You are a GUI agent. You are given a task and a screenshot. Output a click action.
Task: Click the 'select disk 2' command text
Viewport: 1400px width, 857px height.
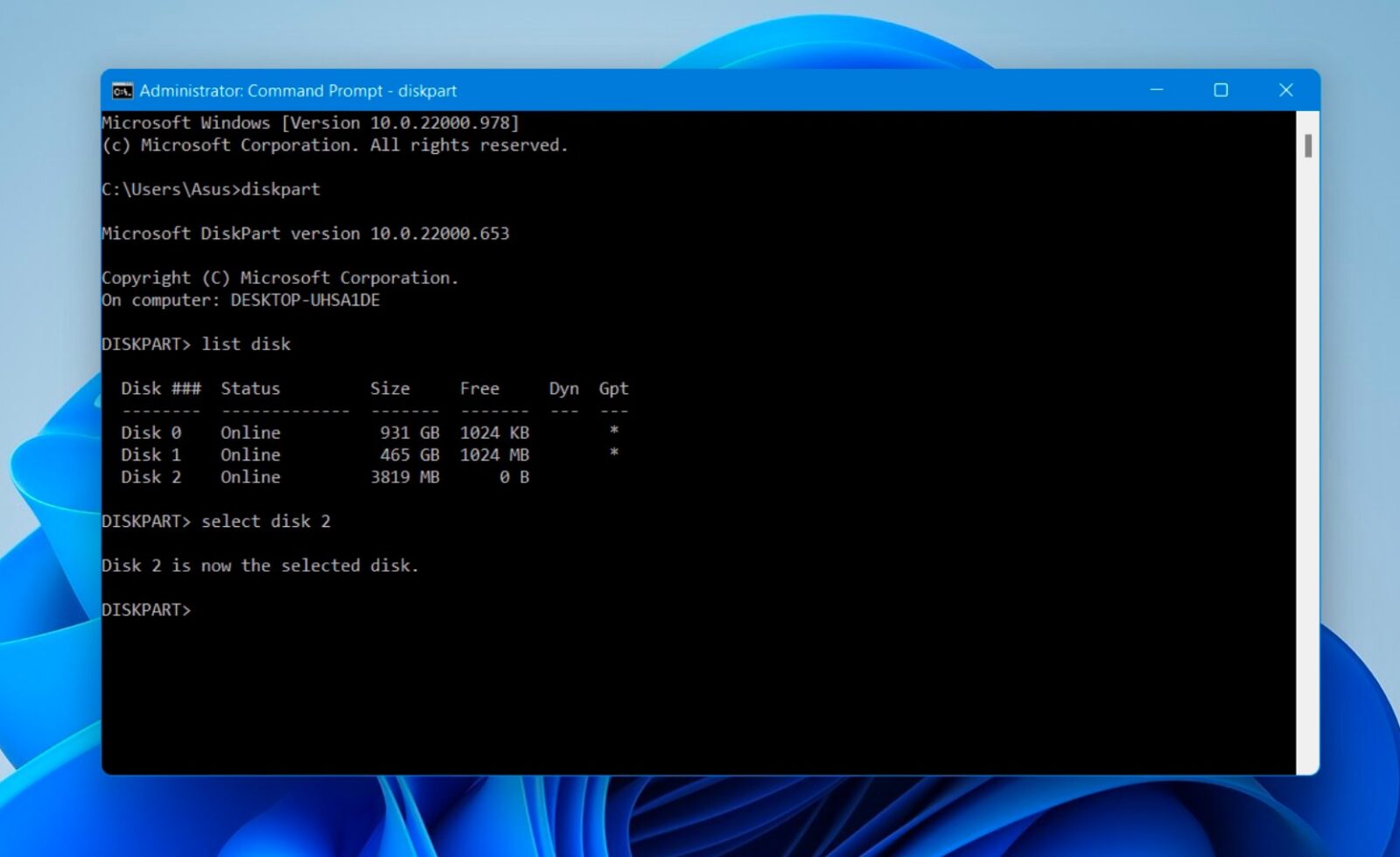[266, 522]
